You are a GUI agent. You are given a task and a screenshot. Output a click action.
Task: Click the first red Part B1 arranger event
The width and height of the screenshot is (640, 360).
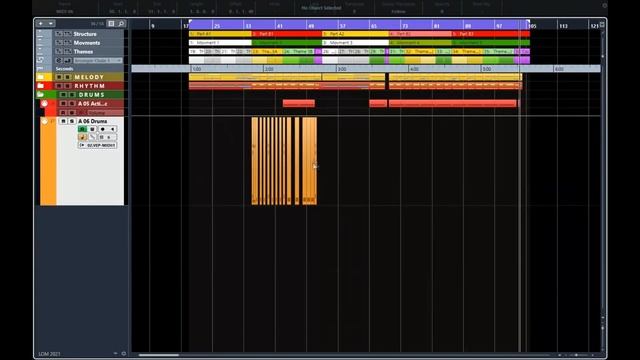(287, 34)
